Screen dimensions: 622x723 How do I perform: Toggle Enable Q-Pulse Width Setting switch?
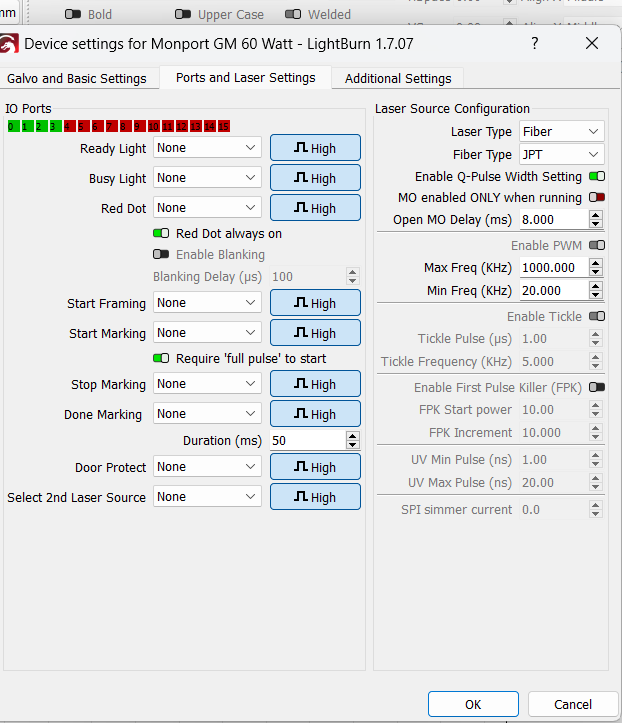click(x=597, y=176)
